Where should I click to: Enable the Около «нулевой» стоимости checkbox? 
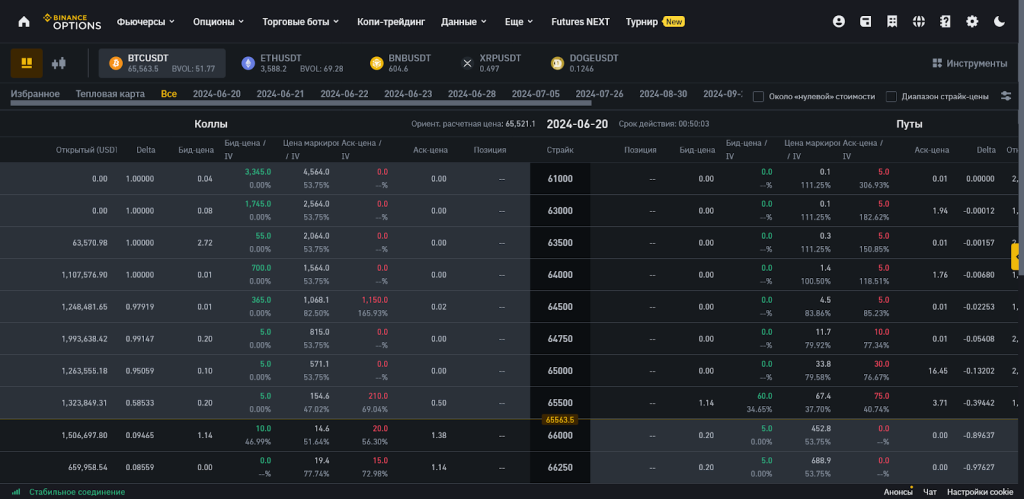pos(759,97)
